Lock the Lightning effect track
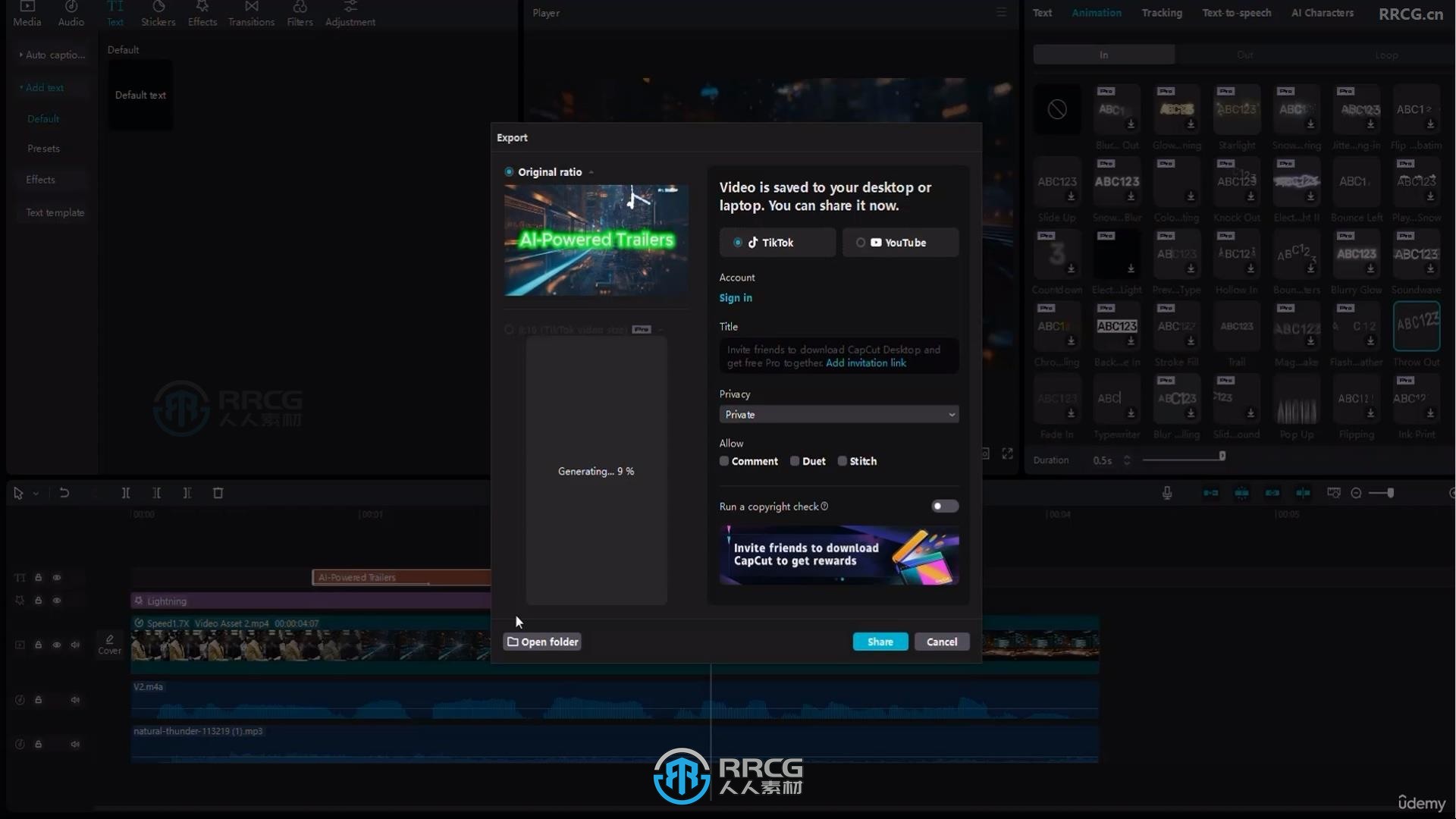 click(38, 601)
